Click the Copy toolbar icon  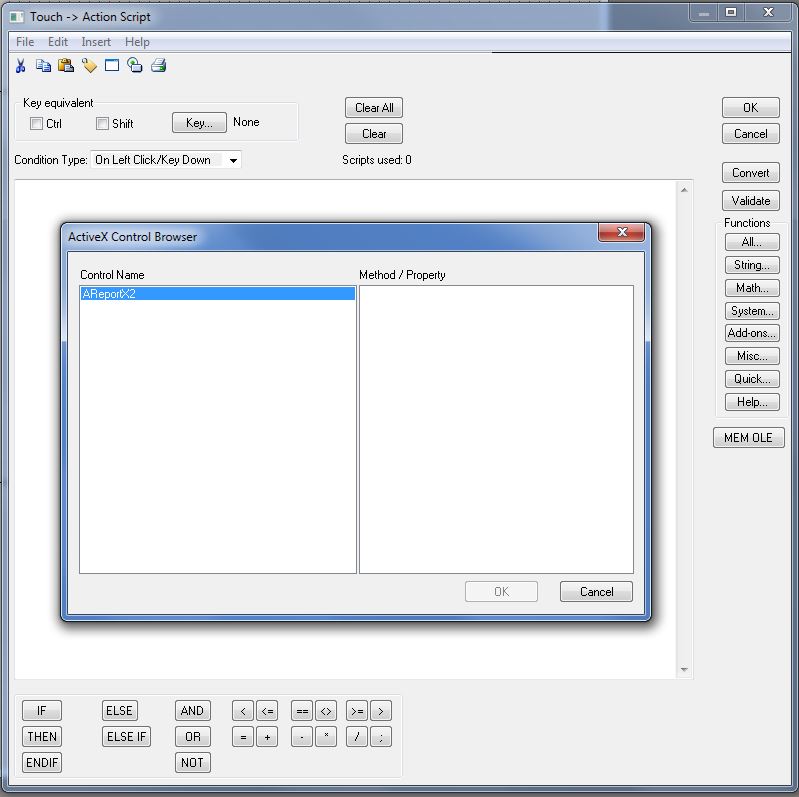43,66
